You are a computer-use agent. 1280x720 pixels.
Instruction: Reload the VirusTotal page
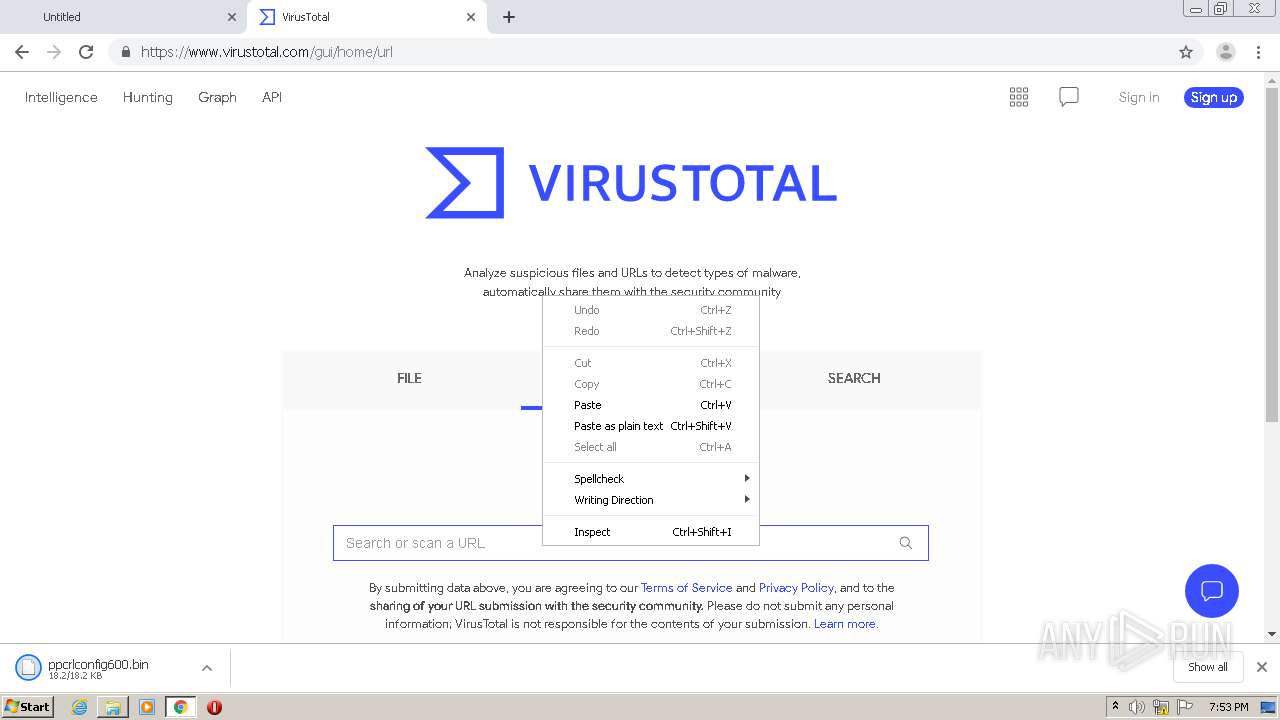[86, 52]
